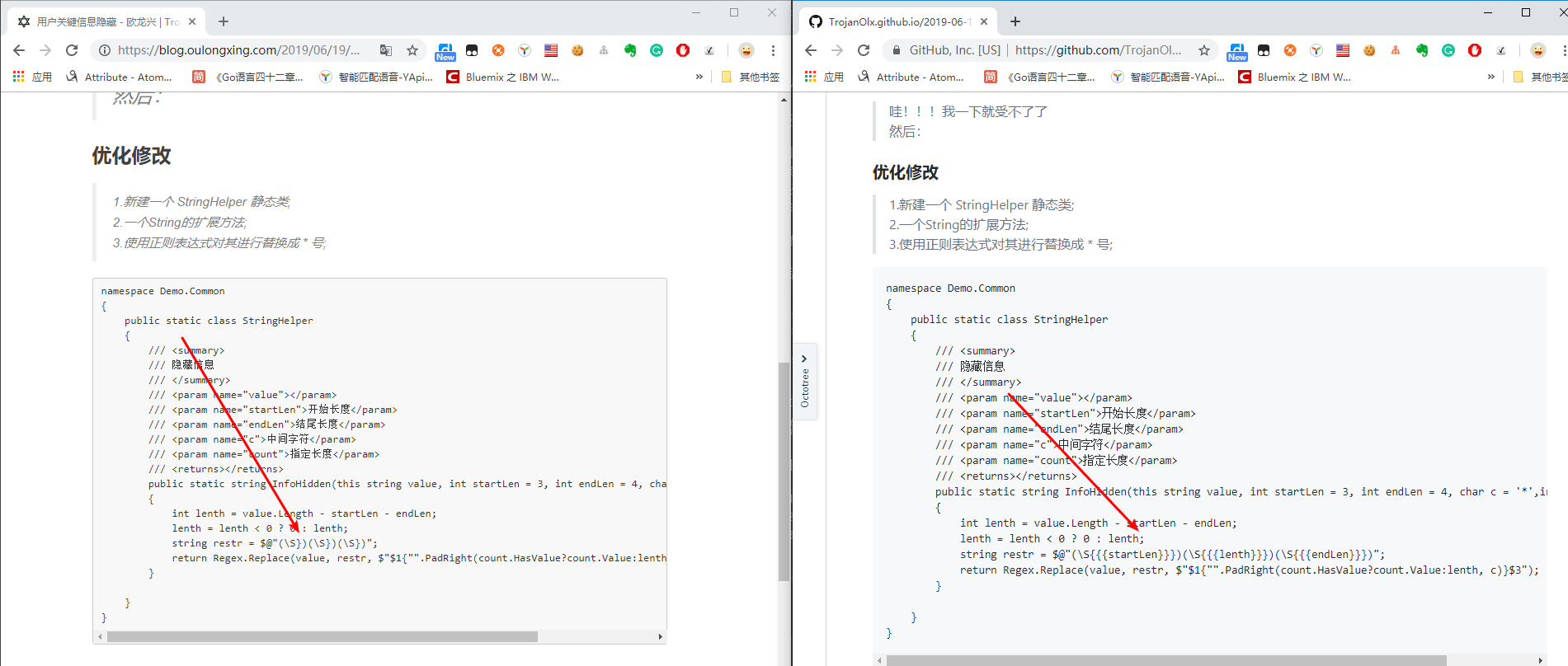The image size is (1568, 666).
Task: Click Evernote extension icon in right window
Action: click(x=1422, y=50)
